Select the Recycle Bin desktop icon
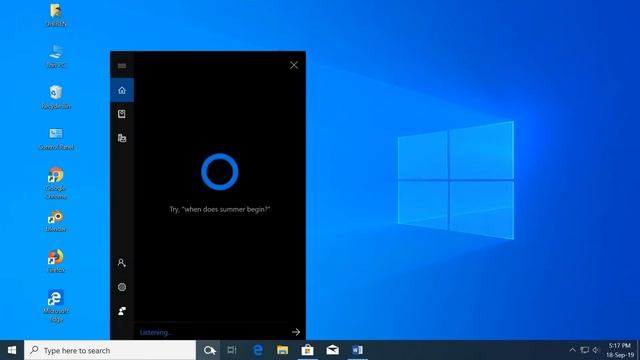Viewport: 640px width, 360px height. pyautogui.click(x=56, y=97)
